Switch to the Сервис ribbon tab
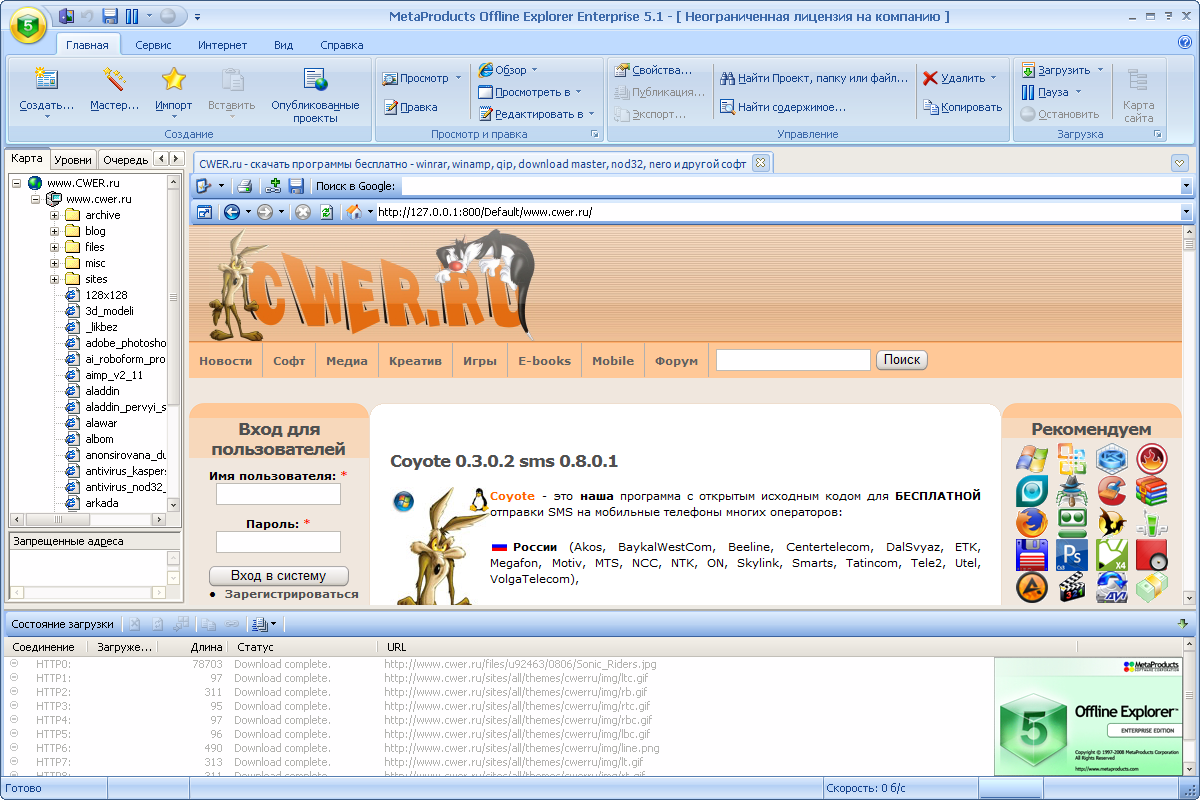Screen dimensions: 1200x800 coord(153,45)
